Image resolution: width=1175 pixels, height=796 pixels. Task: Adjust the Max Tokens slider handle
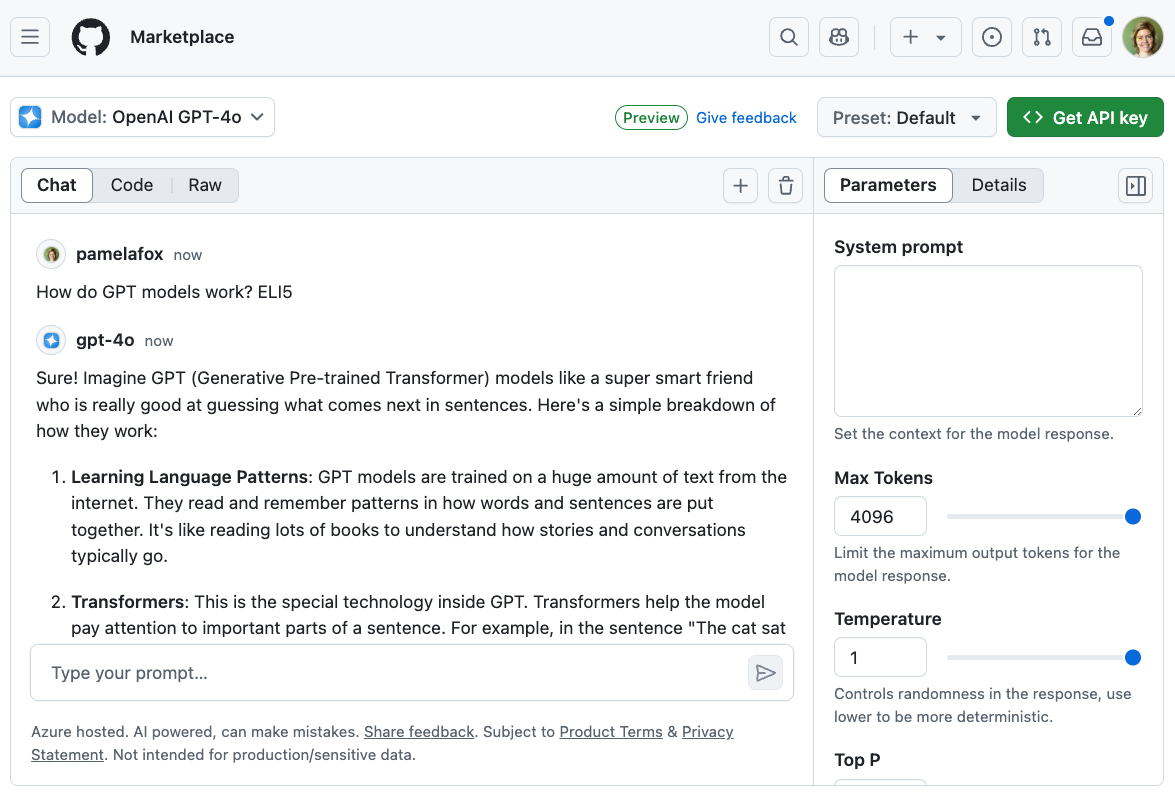pyautogui.click(x=1132, y=516)
